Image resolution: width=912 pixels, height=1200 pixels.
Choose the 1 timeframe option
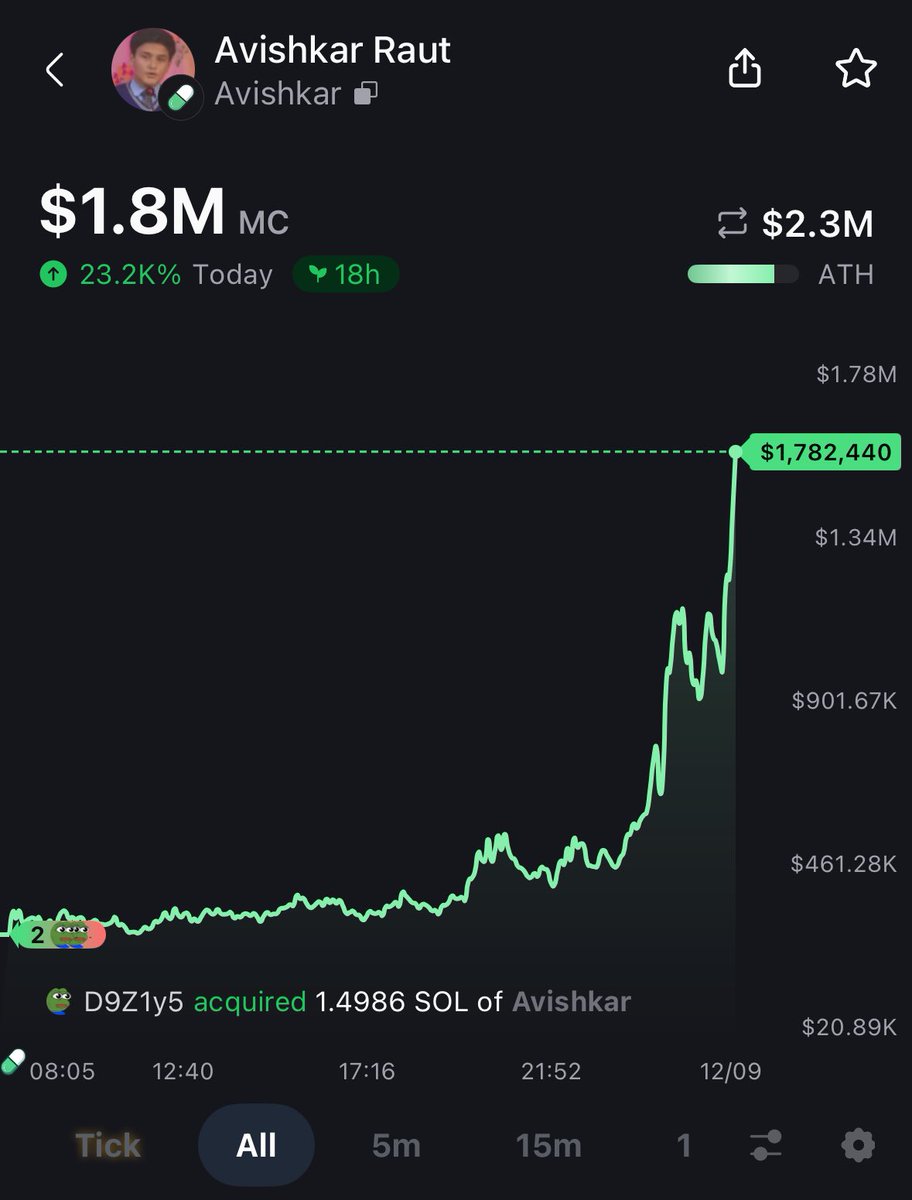point(684,1145)
